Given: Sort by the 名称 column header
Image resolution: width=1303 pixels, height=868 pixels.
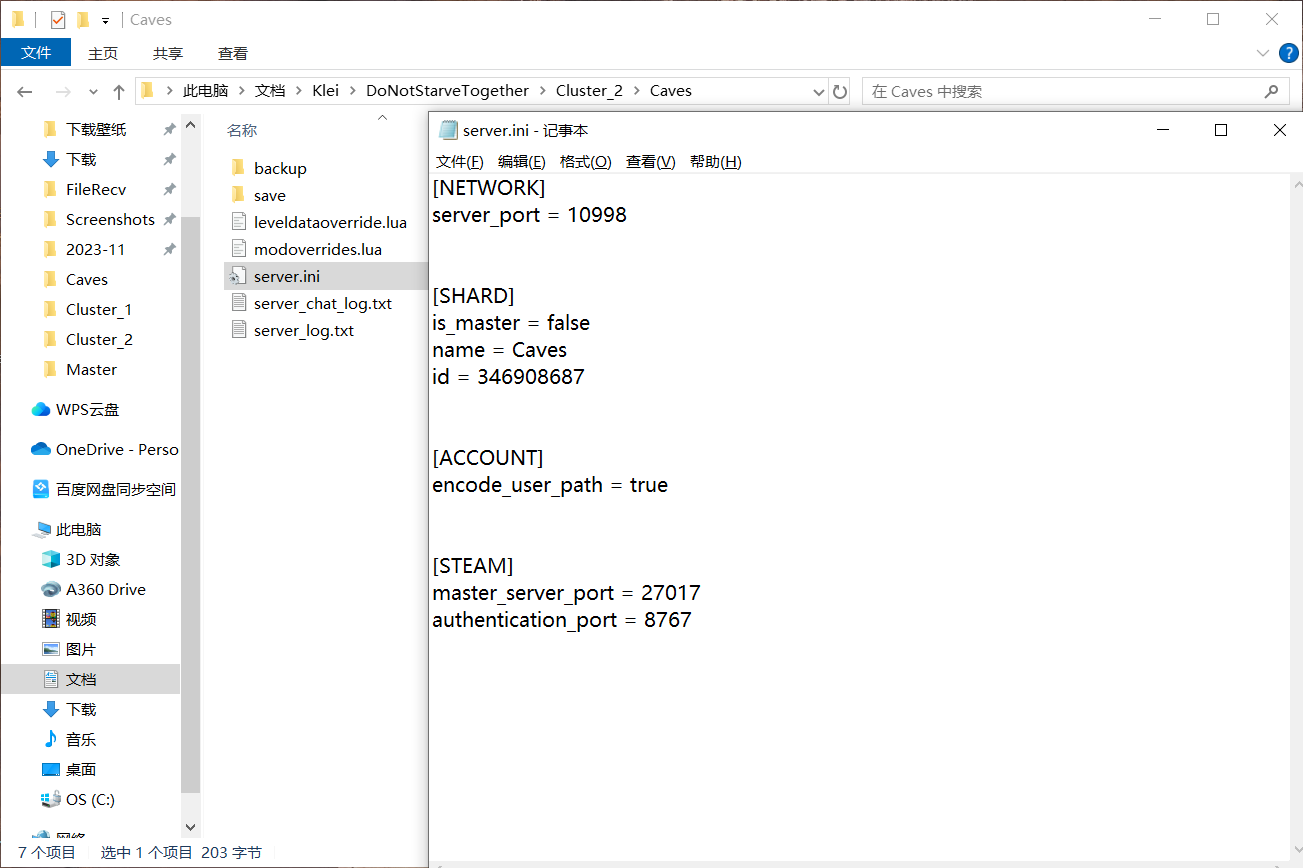Looking at the screenshot, I should [x=241, y=130].
